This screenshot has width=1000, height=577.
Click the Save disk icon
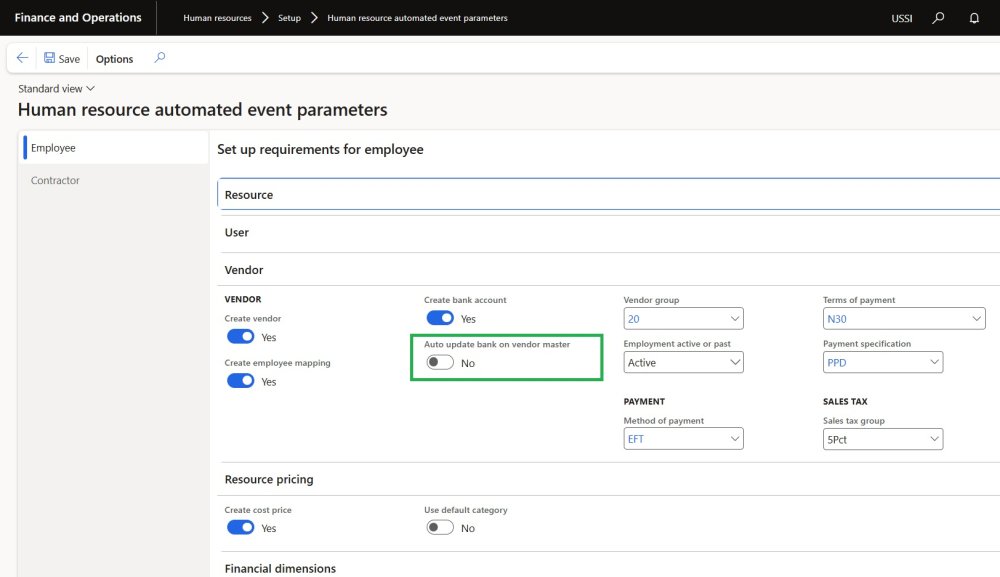[50, 59]
